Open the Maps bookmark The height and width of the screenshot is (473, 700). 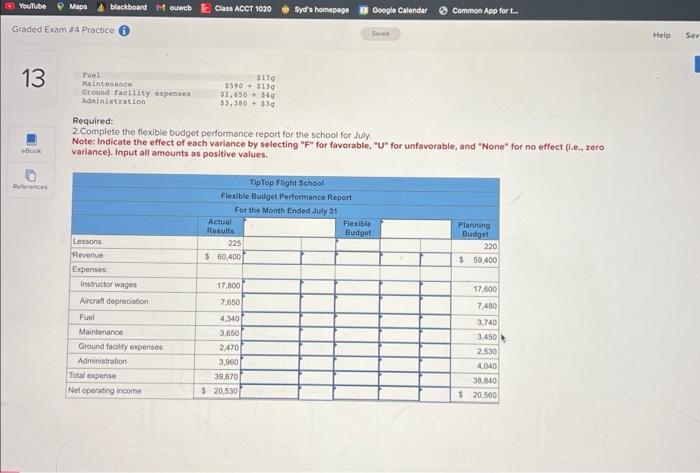tap(72, 7)
